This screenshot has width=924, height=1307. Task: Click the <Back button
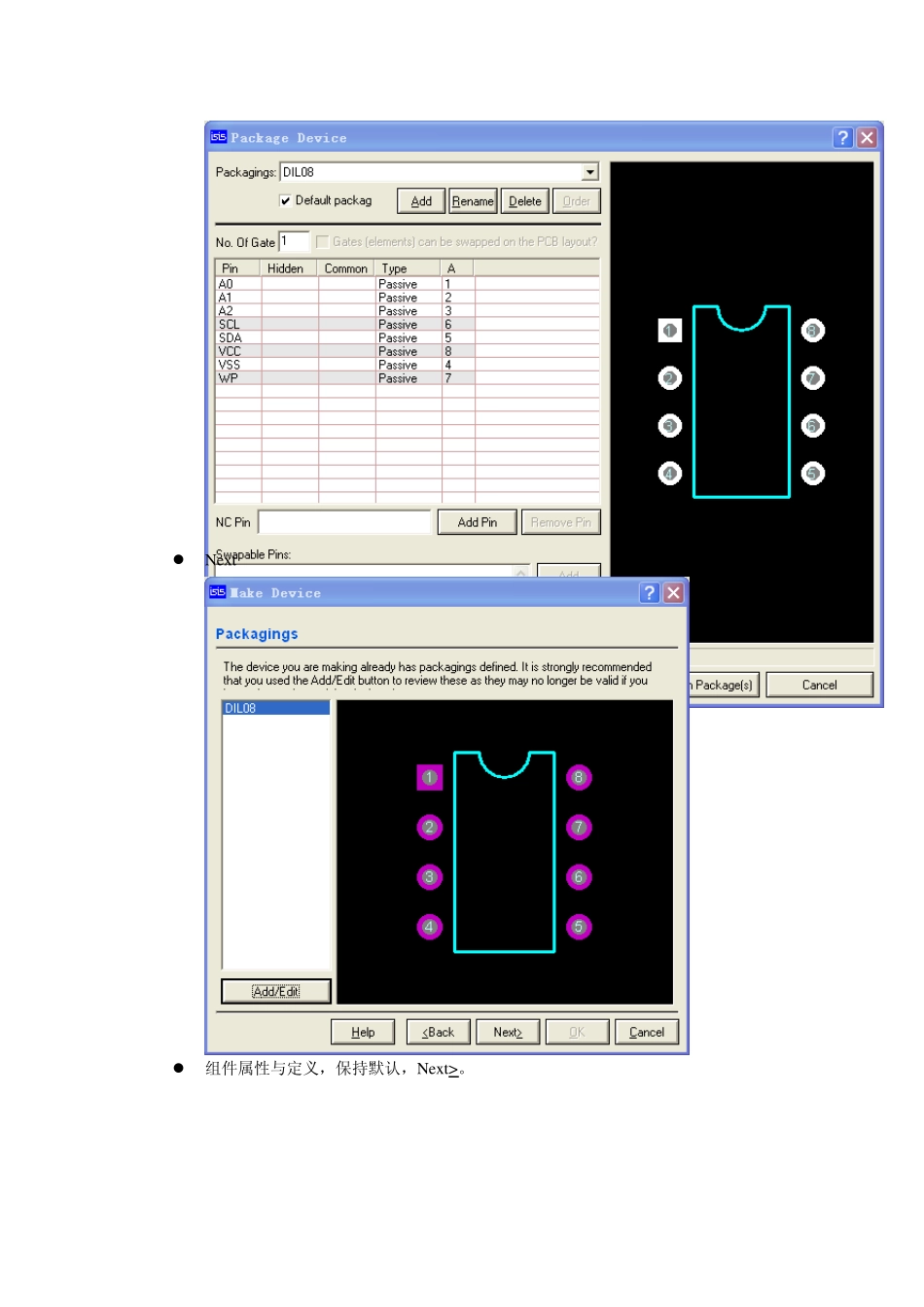click(439, 1032)
